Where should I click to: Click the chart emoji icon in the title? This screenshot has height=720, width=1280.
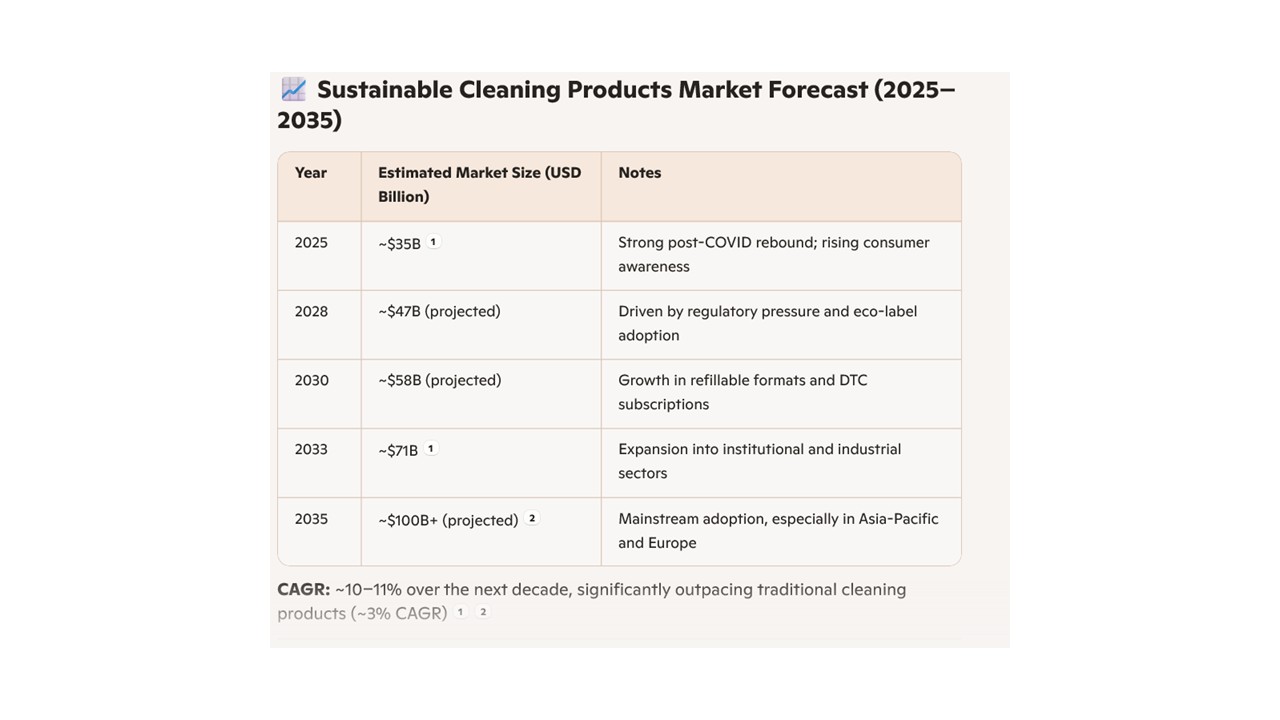(293, 89)
